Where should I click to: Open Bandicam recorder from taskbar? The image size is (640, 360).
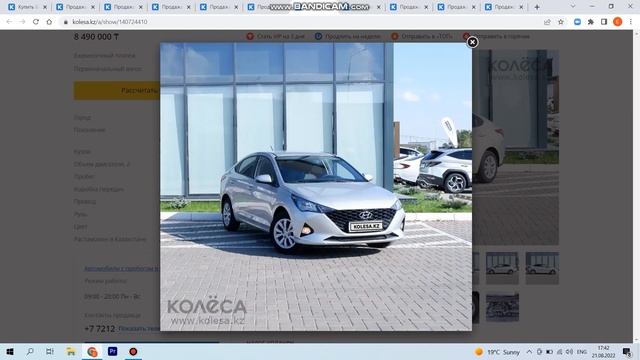[x=133, y=351]
